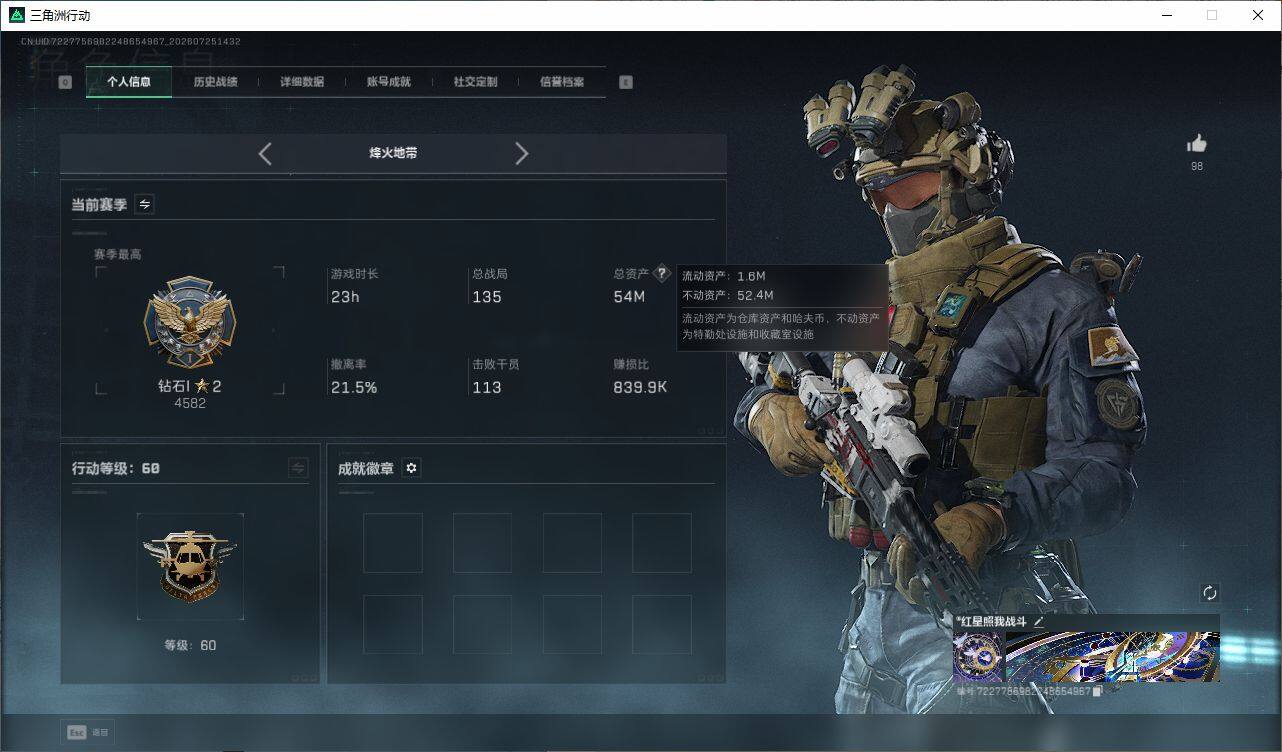Switch to the 详细数据 tab
This screenshot has height=752, width=1282.
point(302,82)
